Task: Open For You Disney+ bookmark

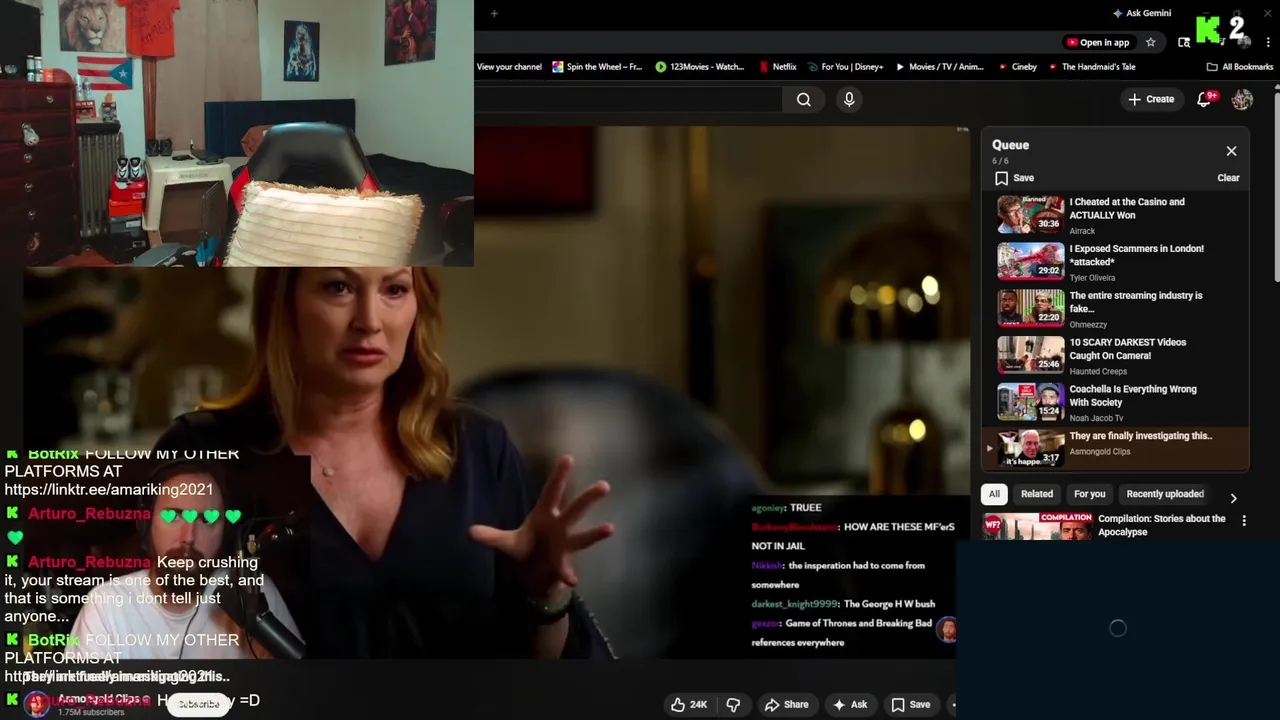Action: (x=846, y=67)
